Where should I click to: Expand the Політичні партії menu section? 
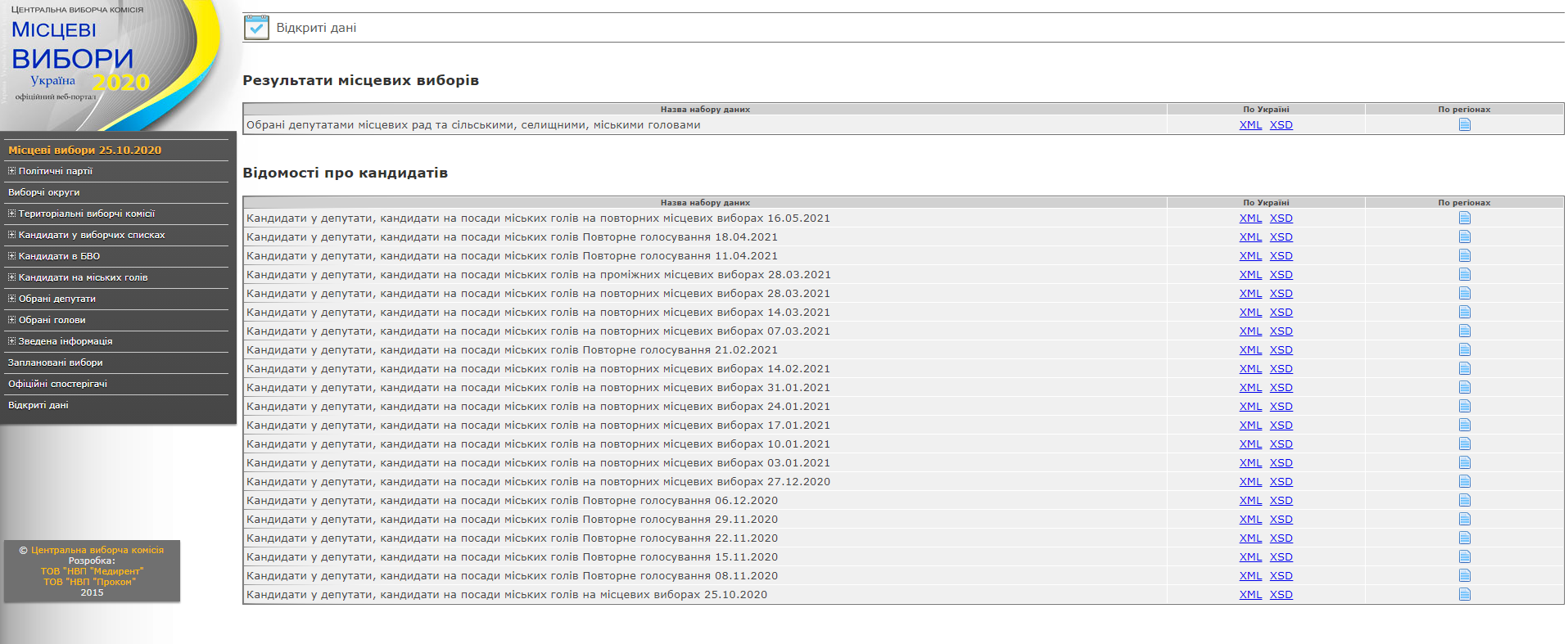(x=11, y=171)
